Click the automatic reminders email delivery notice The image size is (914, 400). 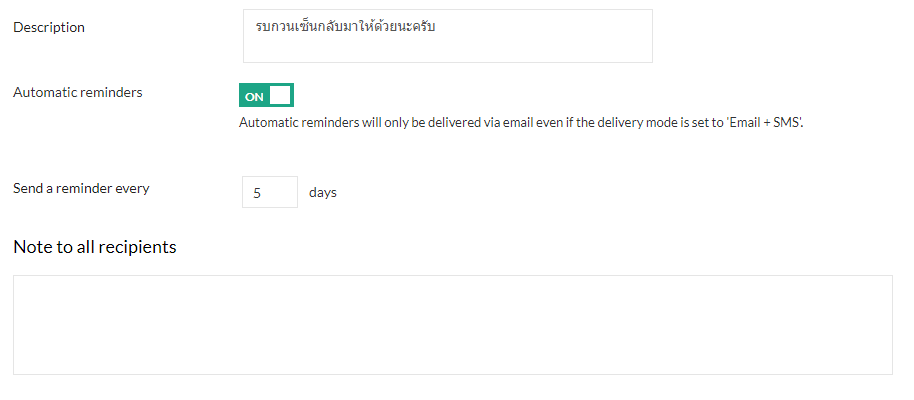coord(520,123)
